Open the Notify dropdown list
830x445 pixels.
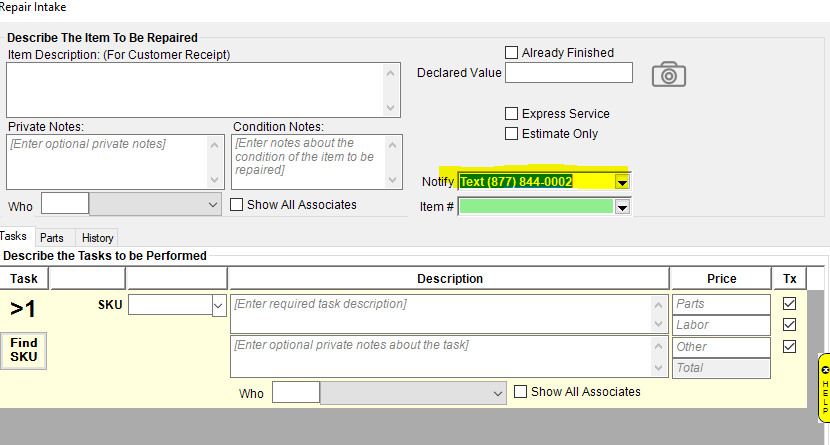622,182
